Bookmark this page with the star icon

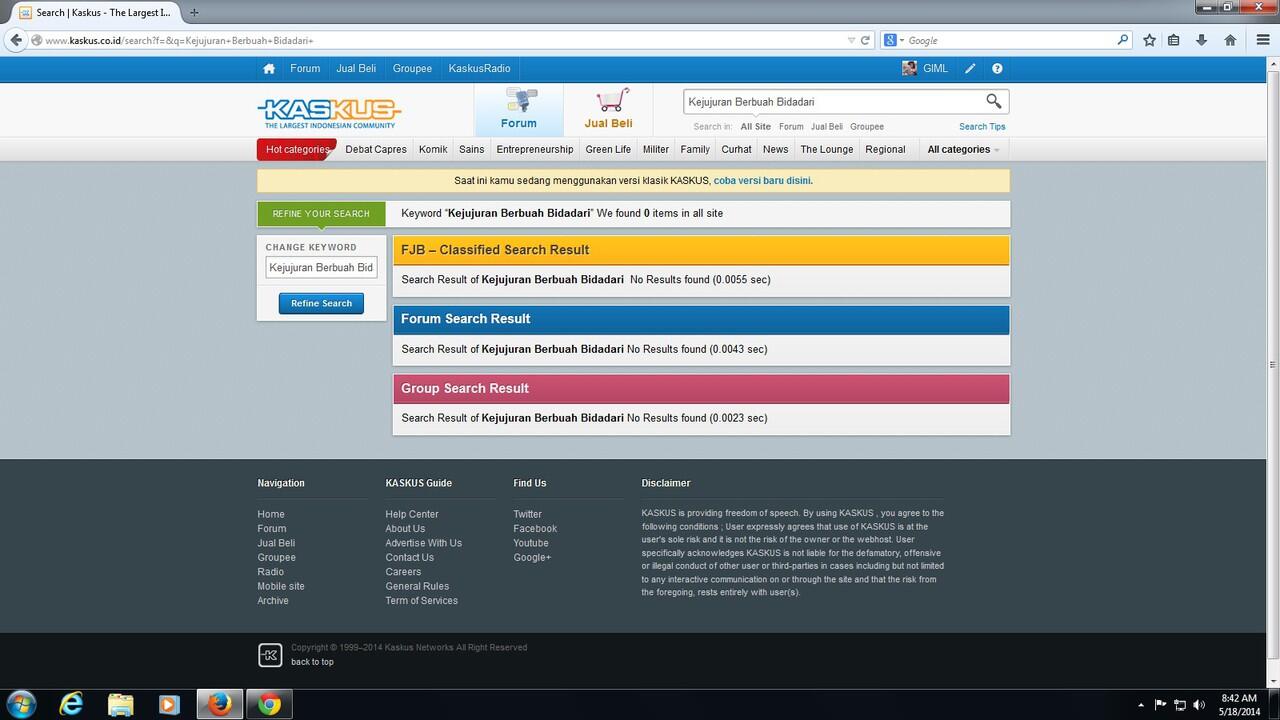click(1150, 40)
